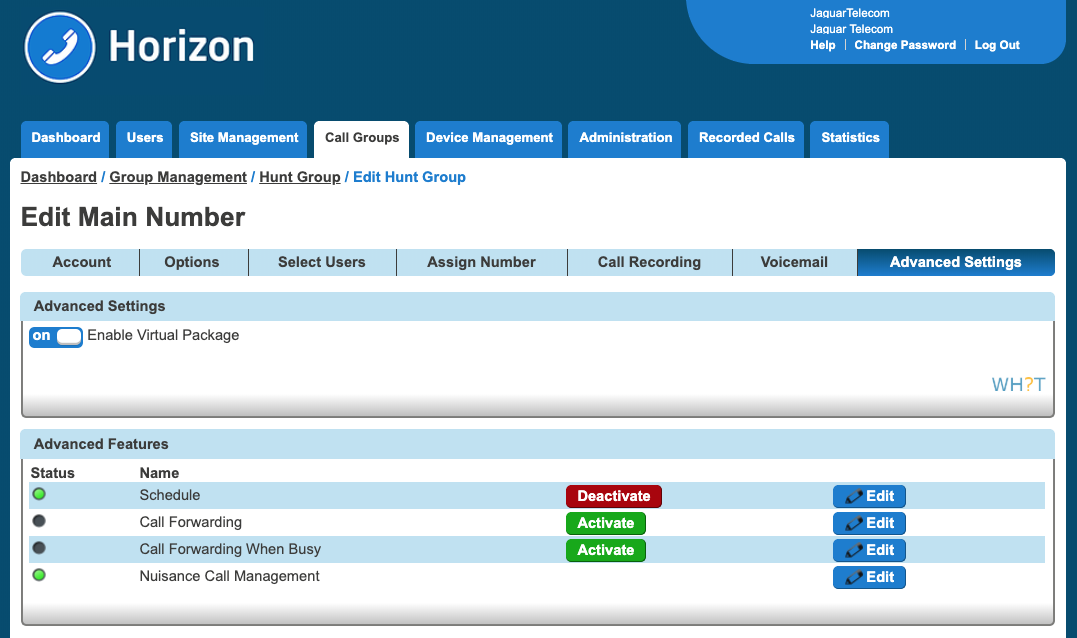Open the Device Management tab
This screenshot has height=638, width=1077.
click(x=489, y=138)
